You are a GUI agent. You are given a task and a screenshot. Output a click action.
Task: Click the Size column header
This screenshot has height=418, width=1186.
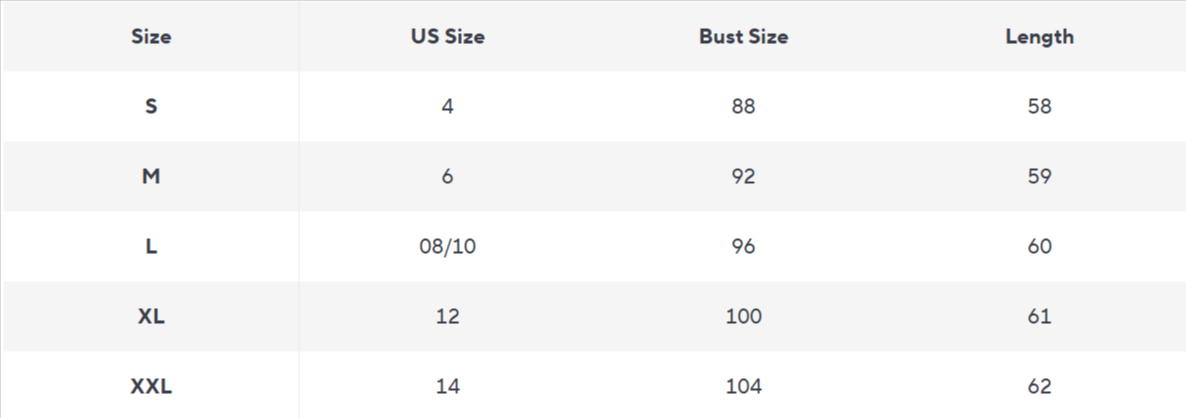151,37
